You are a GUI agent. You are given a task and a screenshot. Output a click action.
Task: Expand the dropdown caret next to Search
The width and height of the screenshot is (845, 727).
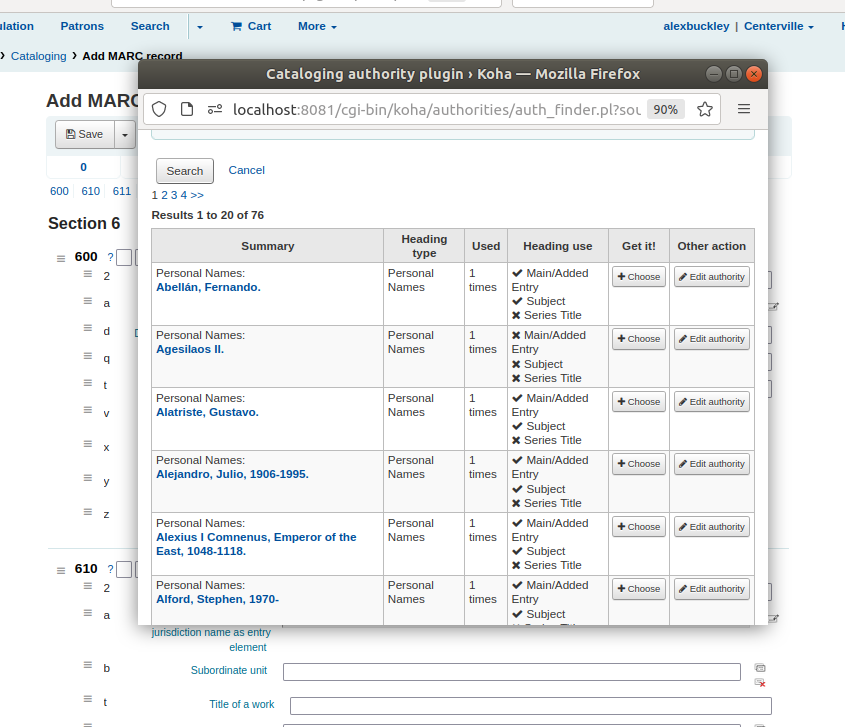(x=200, y=27)
